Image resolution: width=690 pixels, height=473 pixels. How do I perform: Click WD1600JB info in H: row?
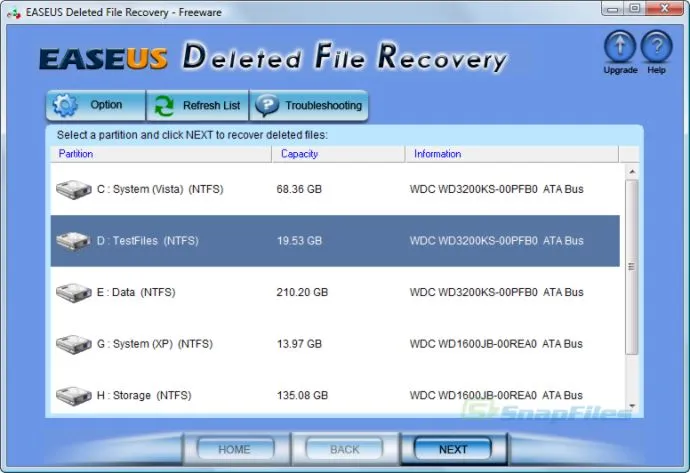[x=496, y=395]
